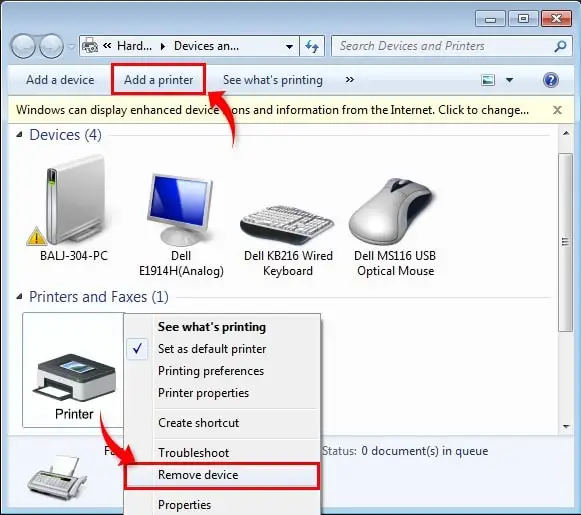
Task: Click the fax machine icon in details pane
Action: 57,479
